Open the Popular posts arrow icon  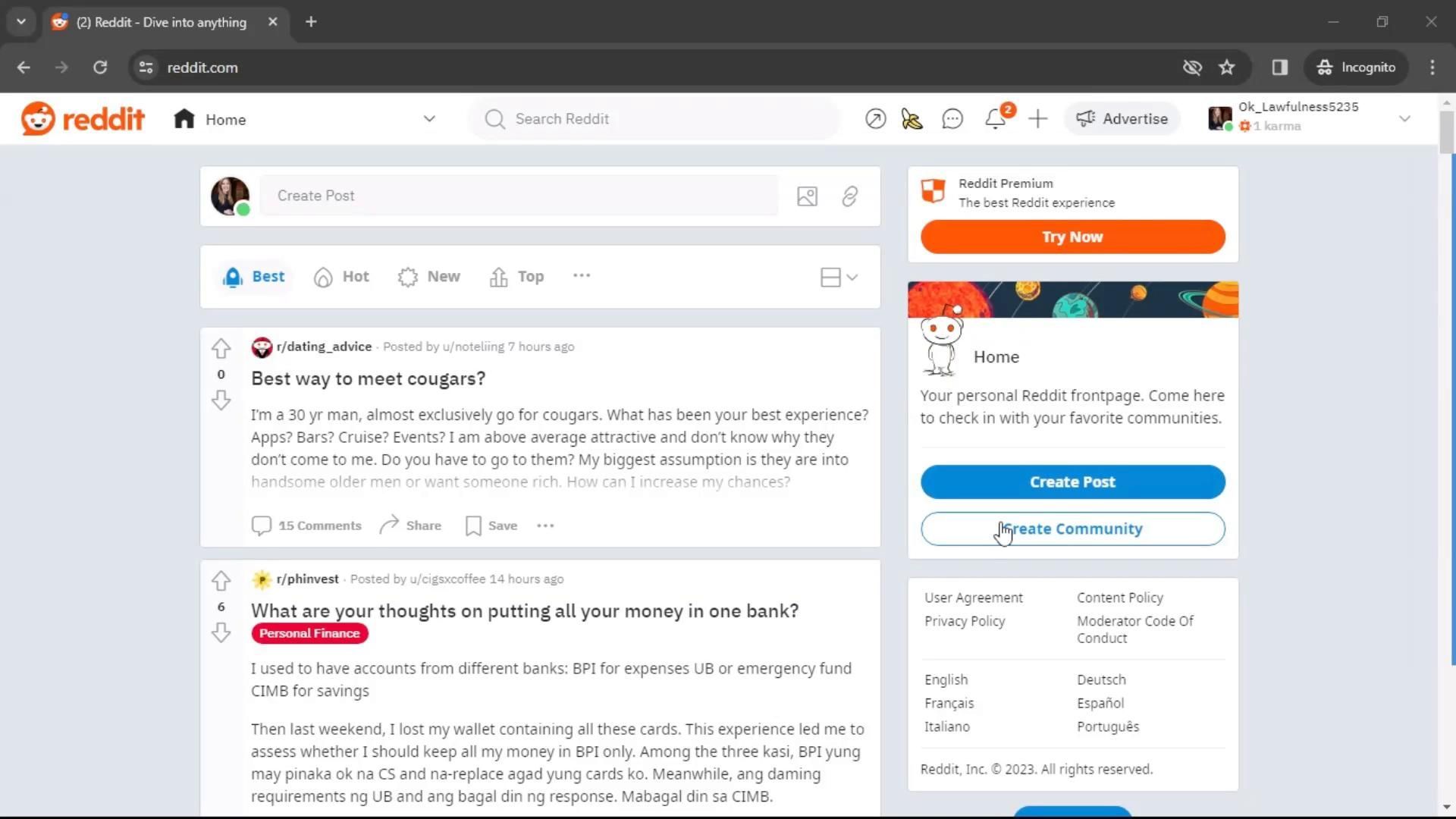[x=875, y=119]
